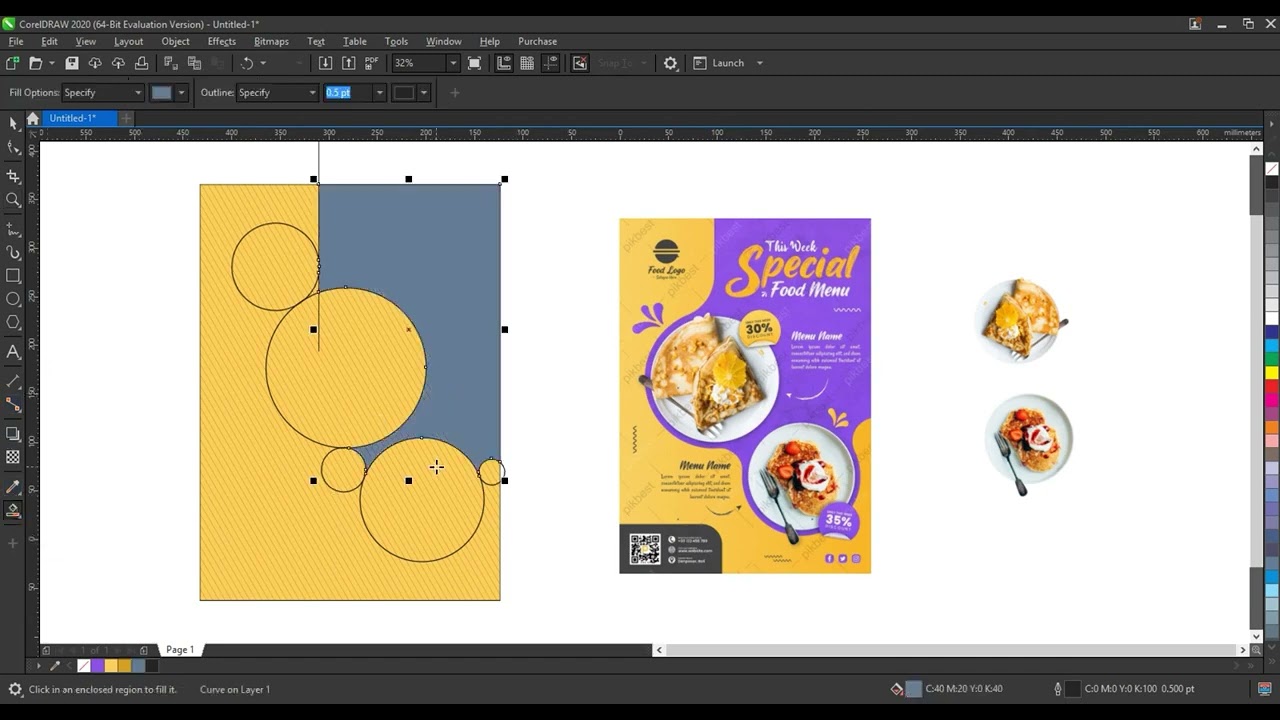Toggle Show grid in the toolbar
Screen dimensions: 1280x720
[527, 63]
